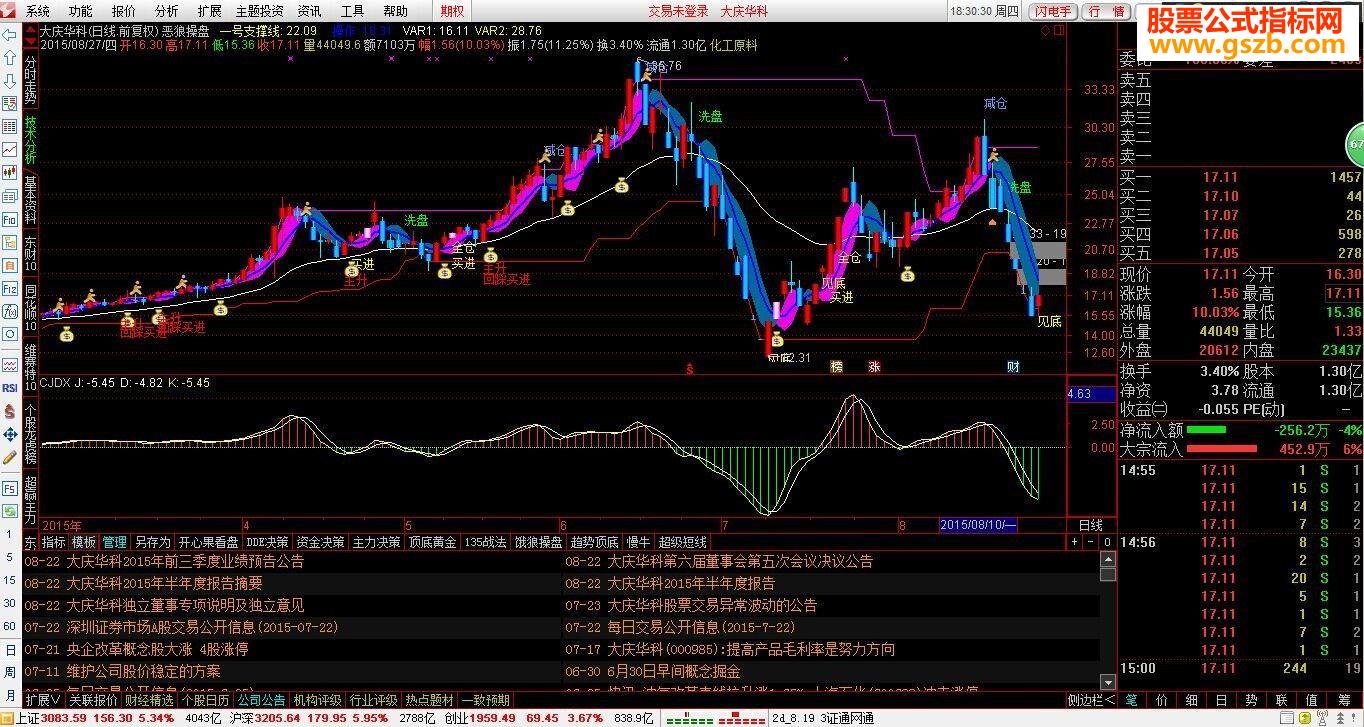Select the 价 tab in side panel
1364x727 pixels.
[1161, 700]
